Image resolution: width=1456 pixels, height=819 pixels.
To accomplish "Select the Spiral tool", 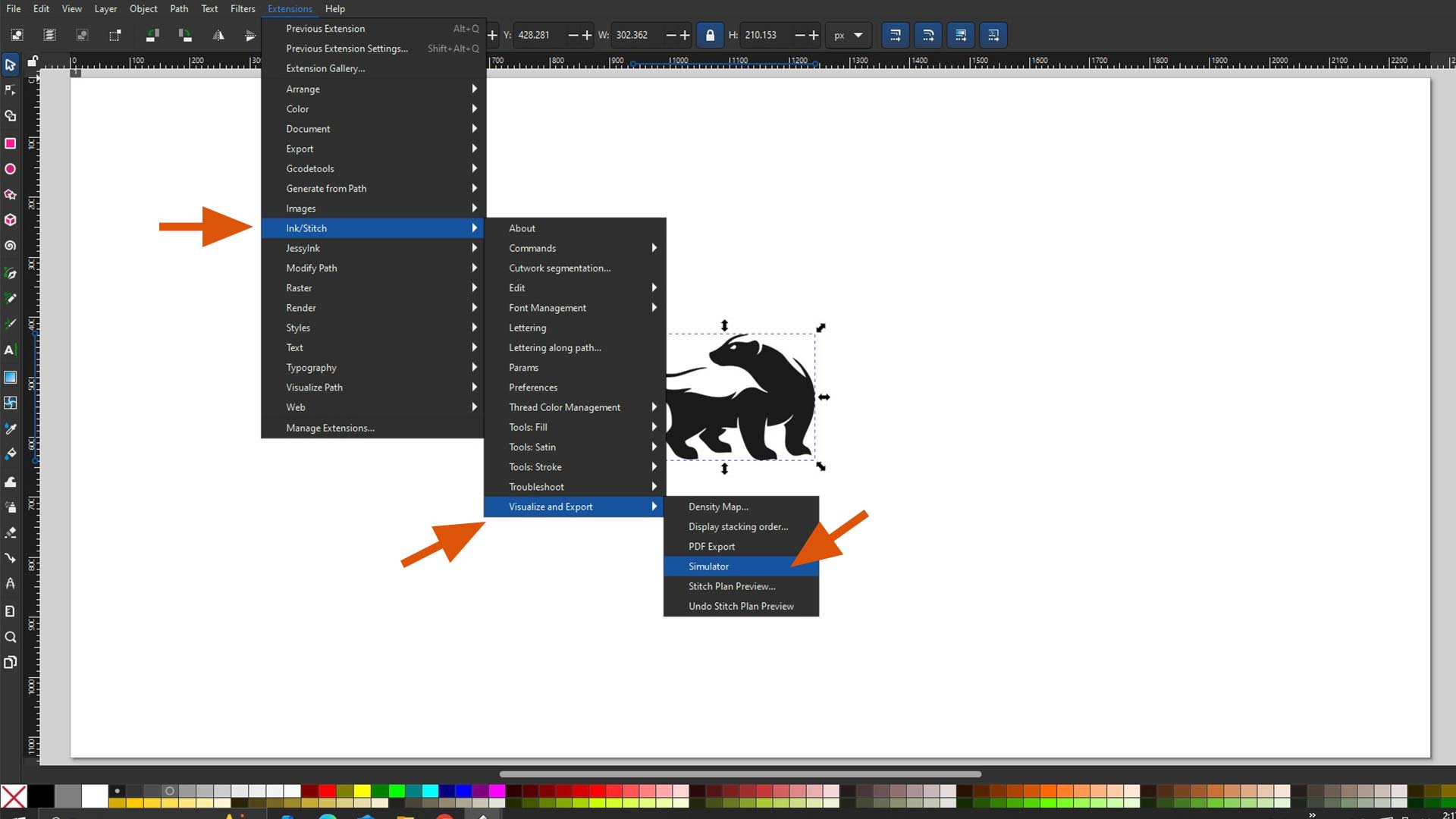I will pyautogui.click(x=10, y=246).
